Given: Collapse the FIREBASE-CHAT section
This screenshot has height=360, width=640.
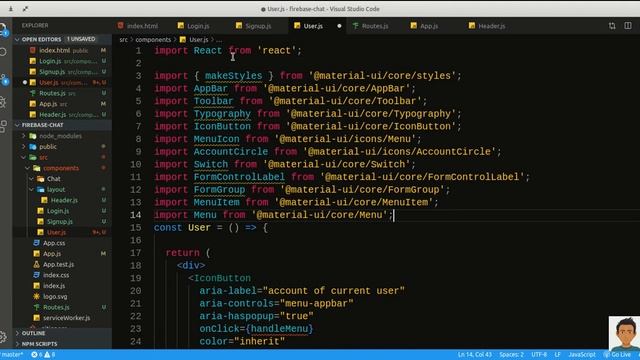Looking at the screenshot, I should [x=42, y=125].
